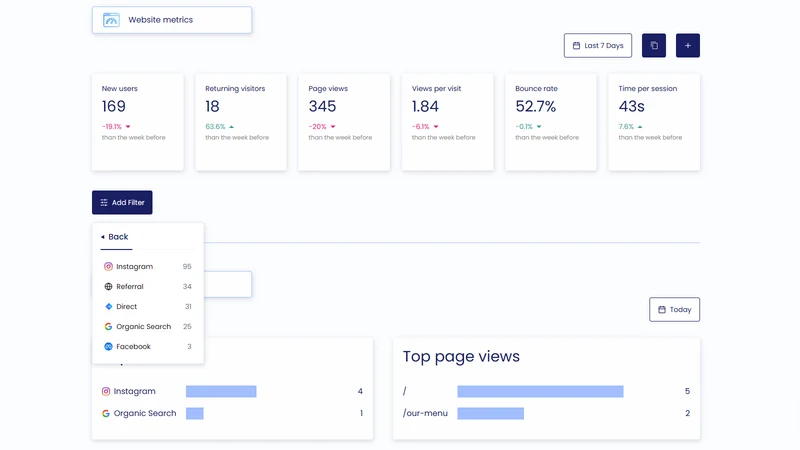
Task: Click the Website metrics title box
Action: coord(172,20)
